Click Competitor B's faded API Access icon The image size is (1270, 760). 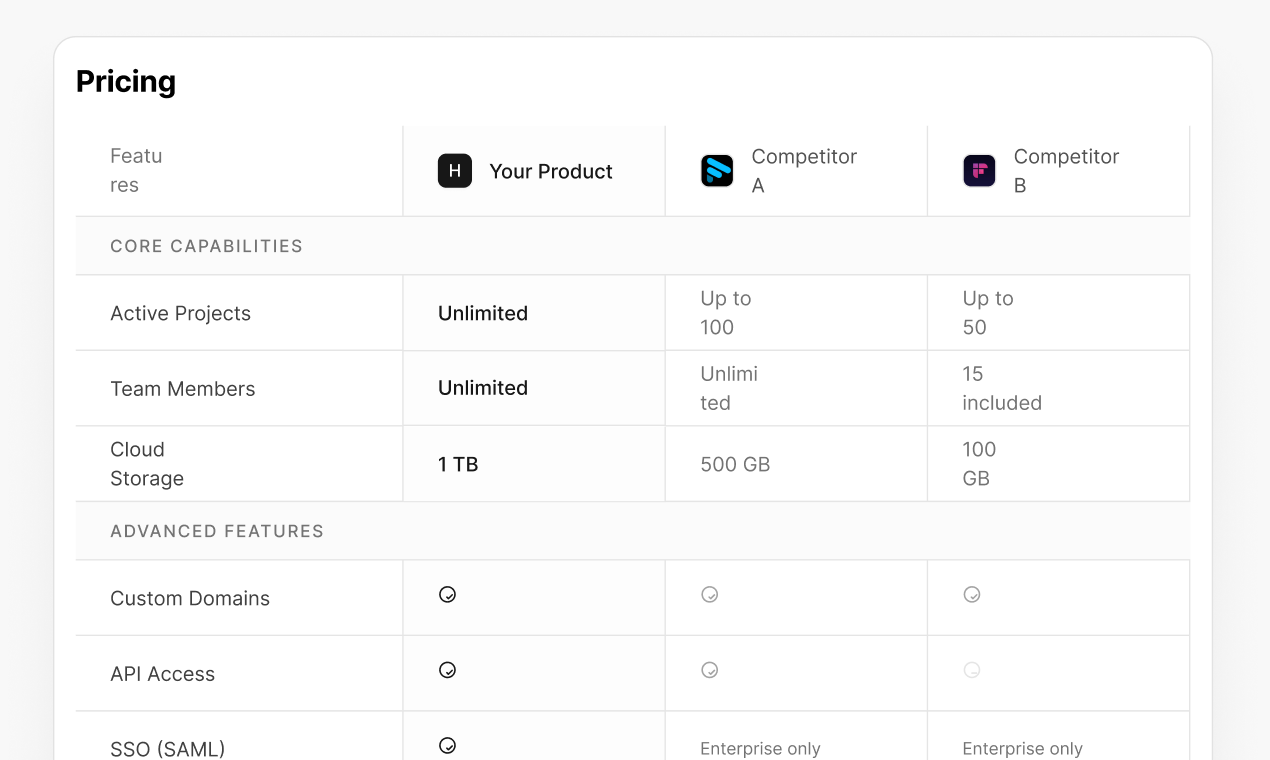pos(972,670)
